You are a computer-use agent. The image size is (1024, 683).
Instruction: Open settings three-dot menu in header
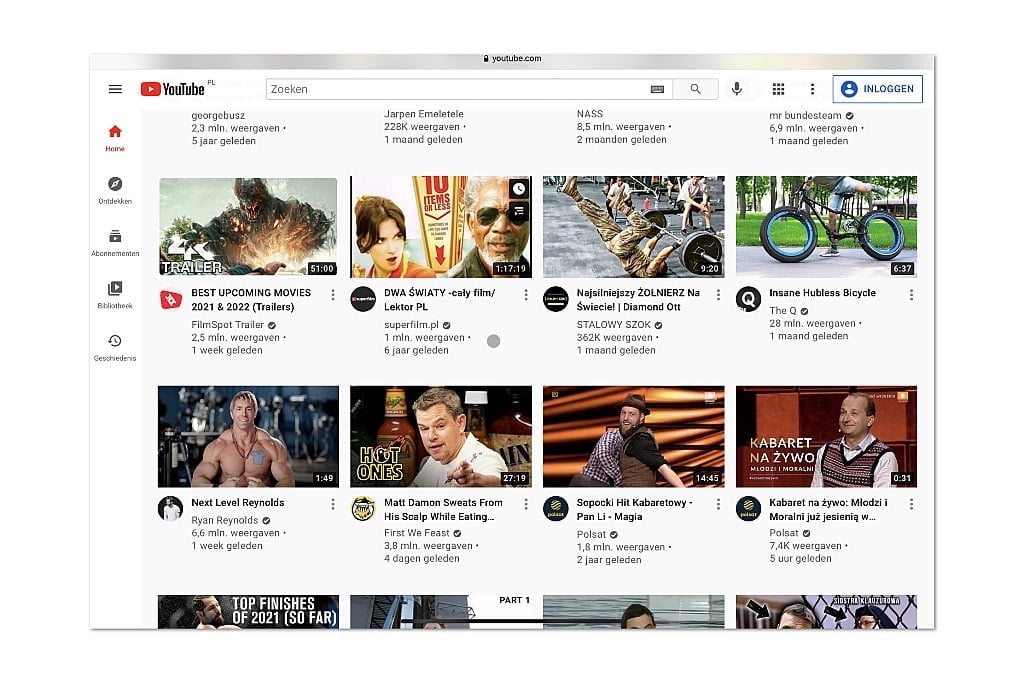(x=812, y=89)
